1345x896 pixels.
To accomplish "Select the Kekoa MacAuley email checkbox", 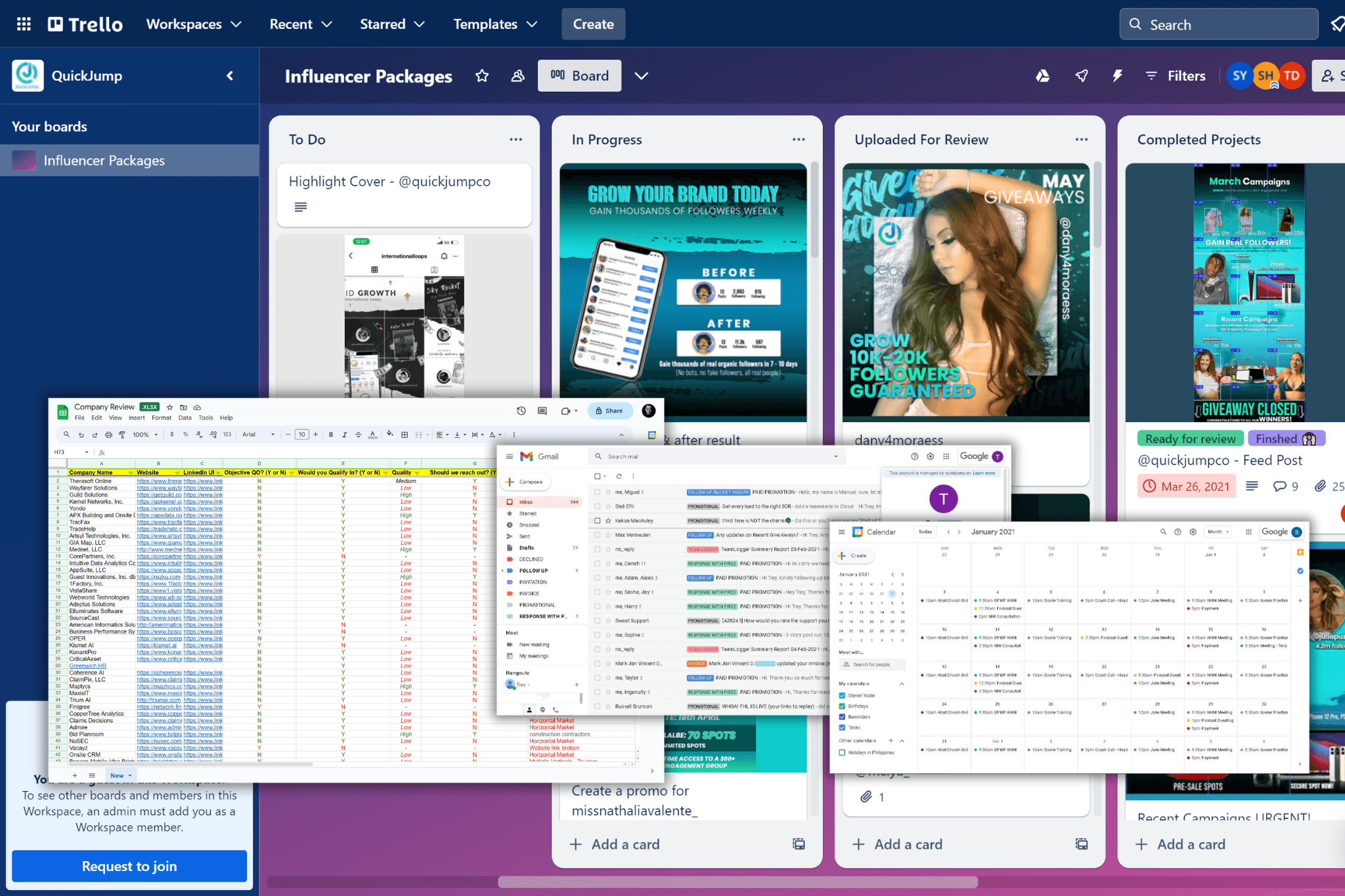I will point(597,521).
